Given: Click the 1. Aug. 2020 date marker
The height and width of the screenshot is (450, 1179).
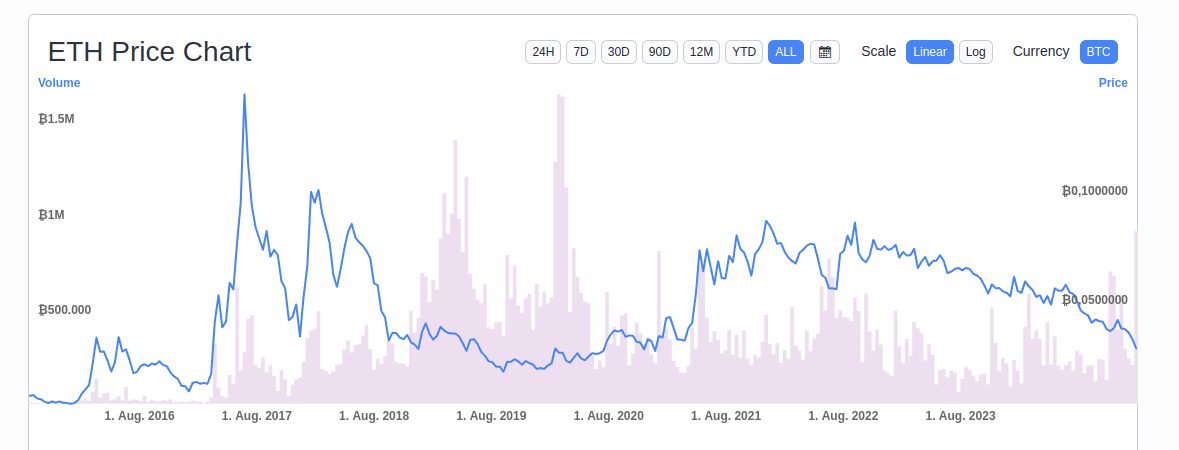Looking at the screenshot, I should click(609, 416).
